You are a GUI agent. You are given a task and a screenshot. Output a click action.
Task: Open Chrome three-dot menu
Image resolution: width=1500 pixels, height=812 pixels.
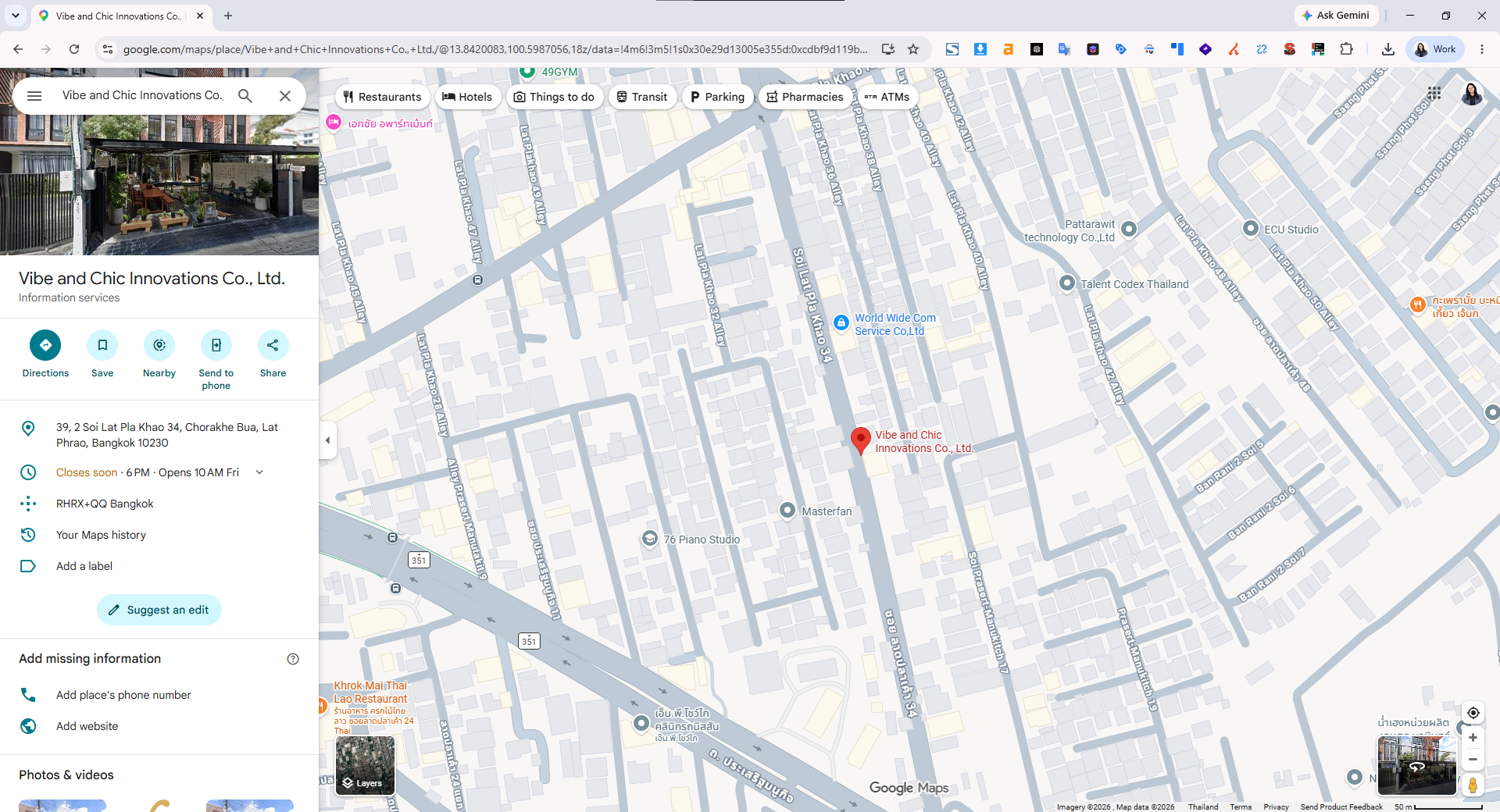click(x=1481, y=49)
